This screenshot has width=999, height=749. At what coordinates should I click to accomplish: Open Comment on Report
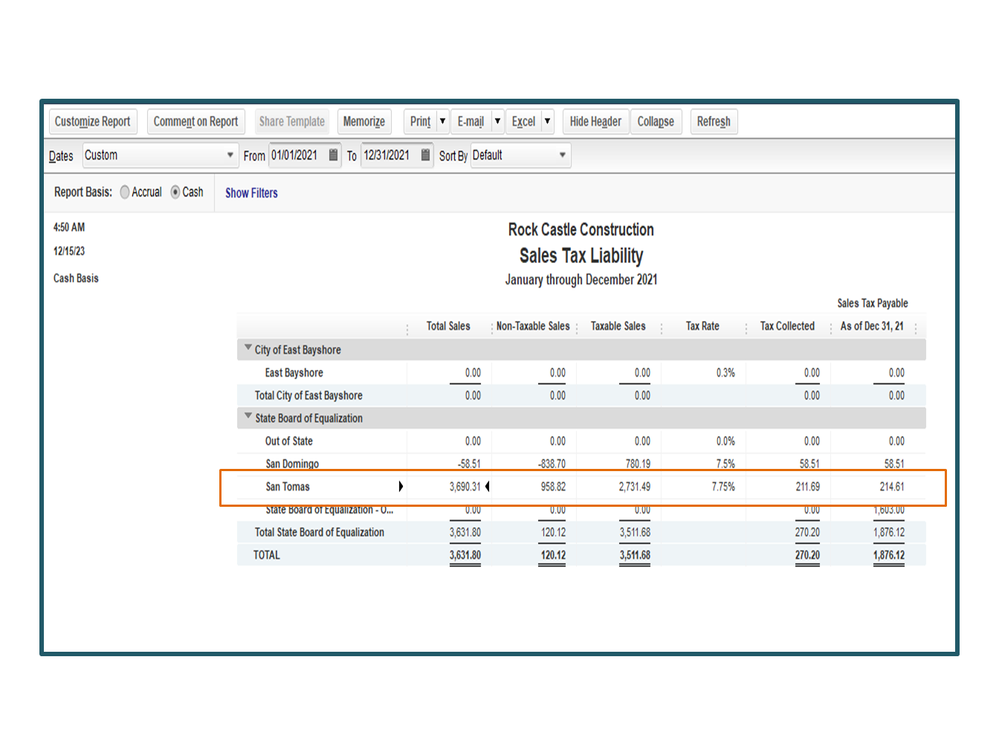tap(196, 122)
